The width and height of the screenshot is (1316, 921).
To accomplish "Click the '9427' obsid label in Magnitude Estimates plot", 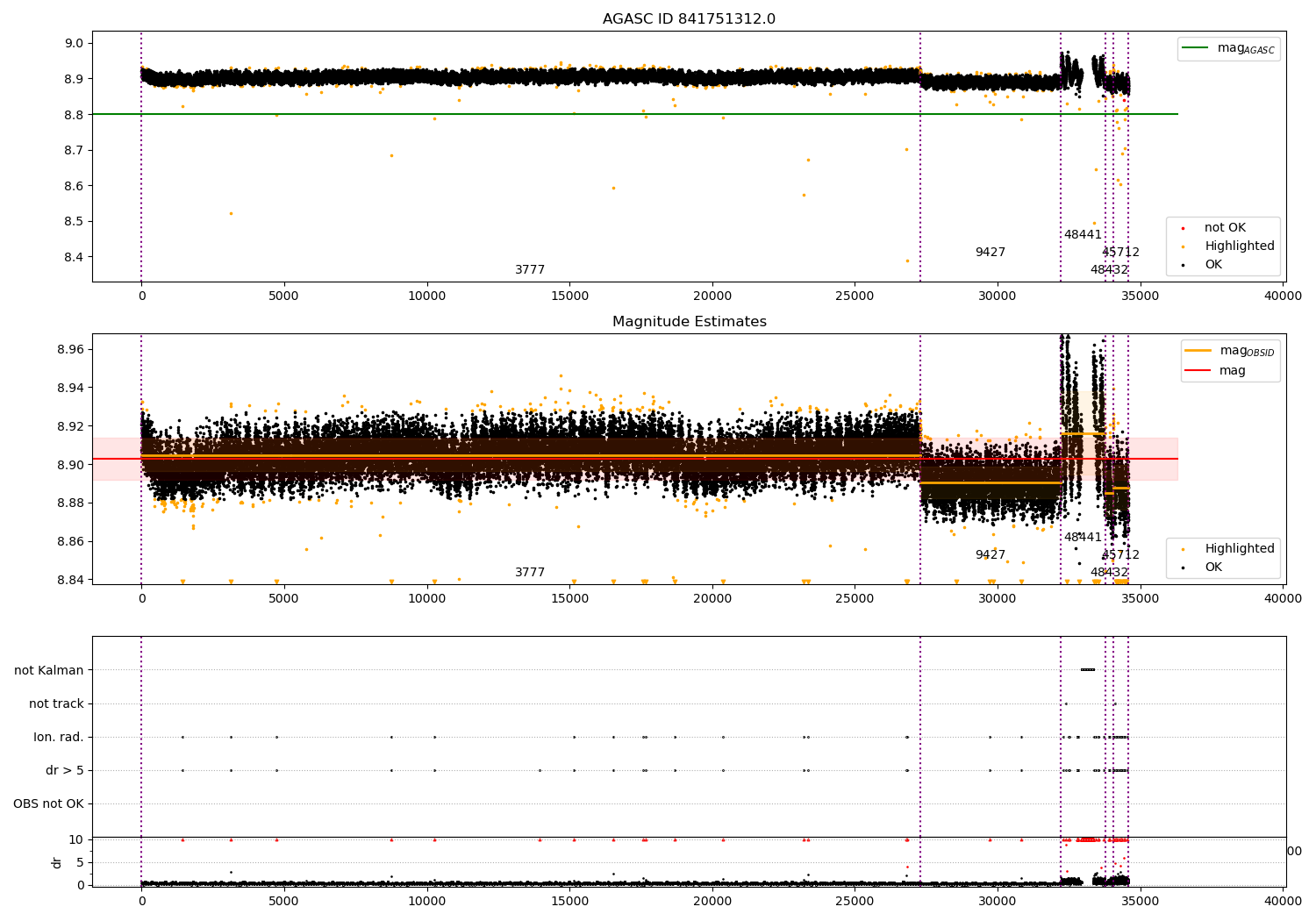I will [991, 555].
